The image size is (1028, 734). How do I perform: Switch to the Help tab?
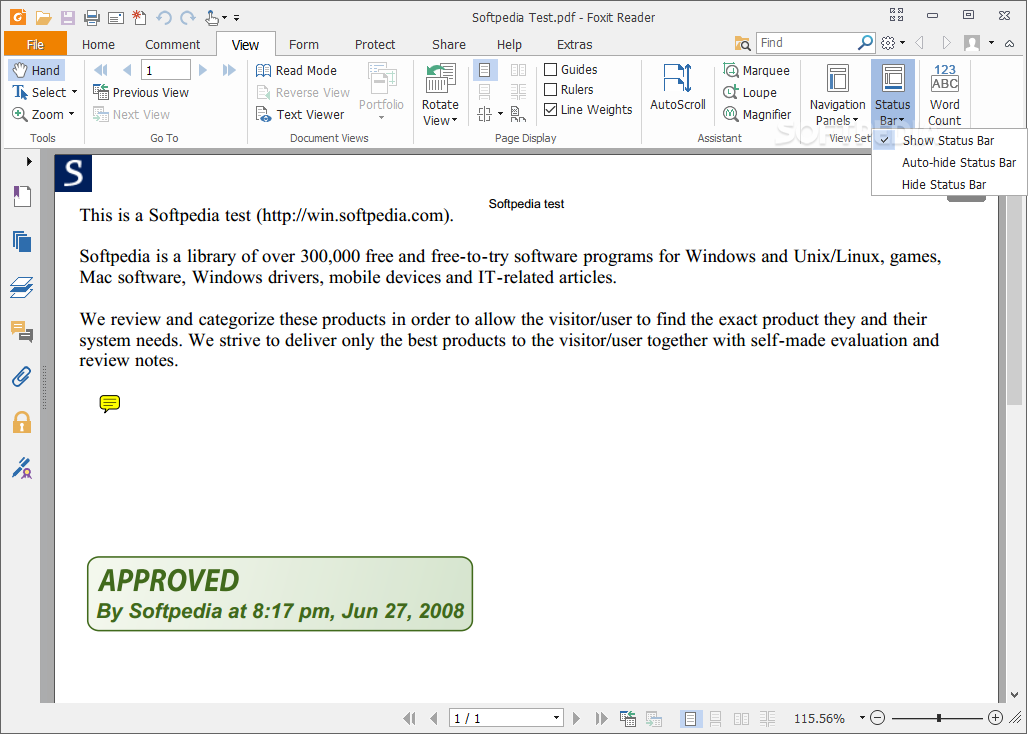pos(509,45)
